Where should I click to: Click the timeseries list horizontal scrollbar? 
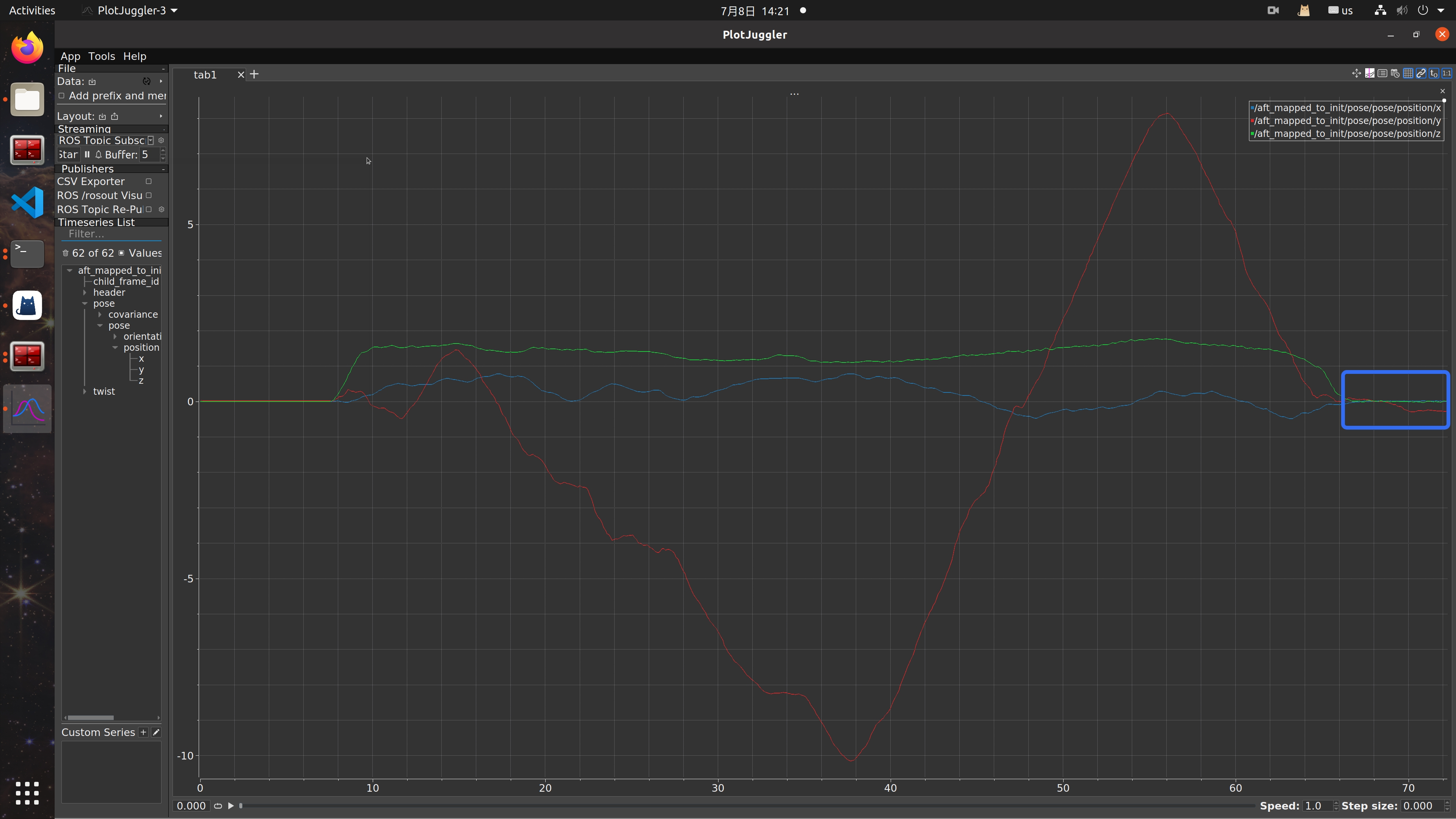pyautogui.click(x=91, y=718)
